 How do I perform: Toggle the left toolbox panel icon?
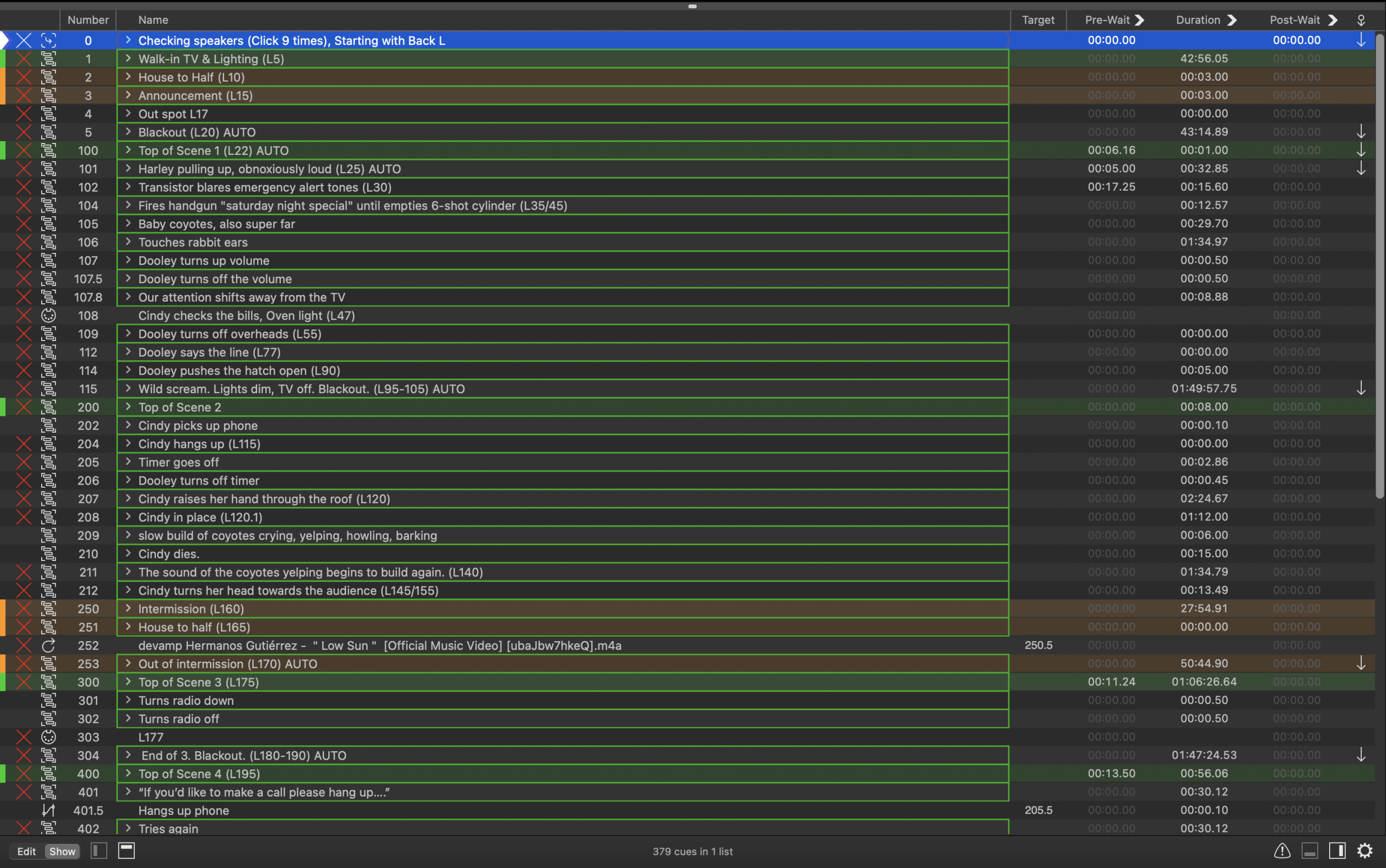pyautogui.click(x=99, y=850)
